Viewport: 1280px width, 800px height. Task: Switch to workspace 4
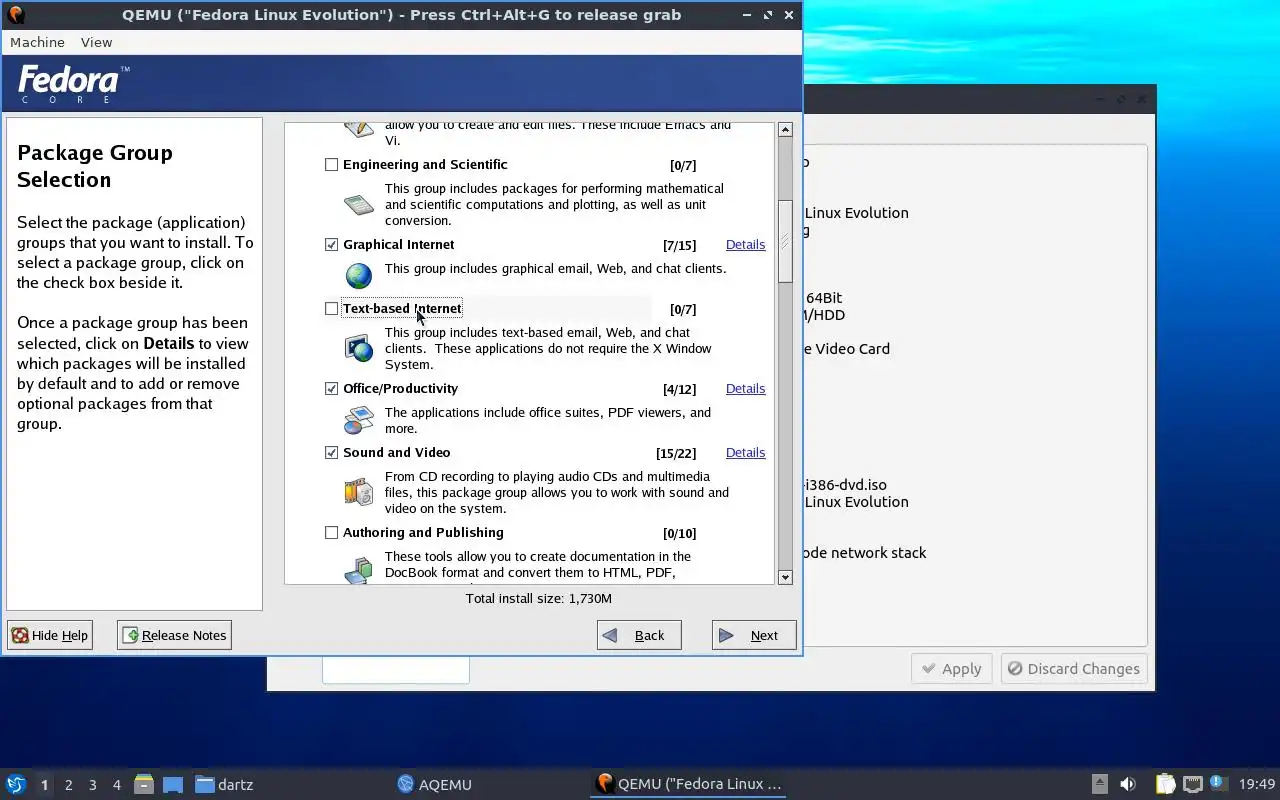116,785
